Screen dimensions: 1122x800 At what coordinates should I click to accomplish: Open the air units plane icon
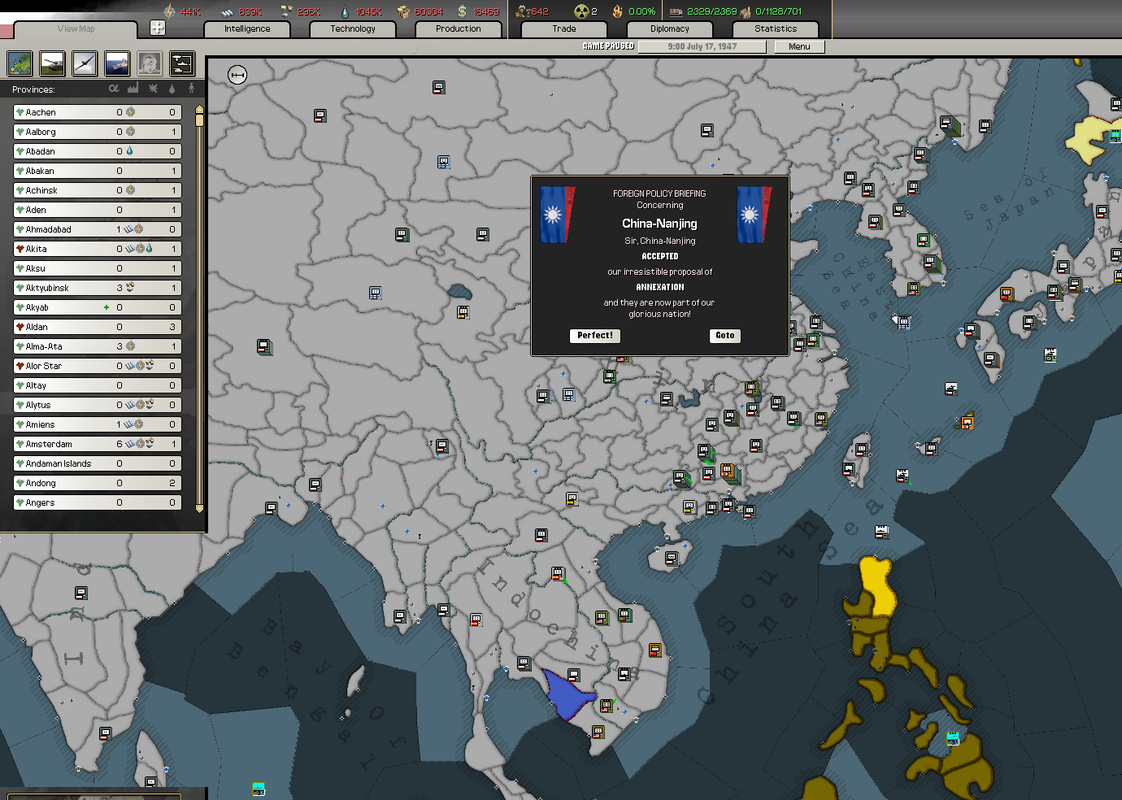coord(84,63)
